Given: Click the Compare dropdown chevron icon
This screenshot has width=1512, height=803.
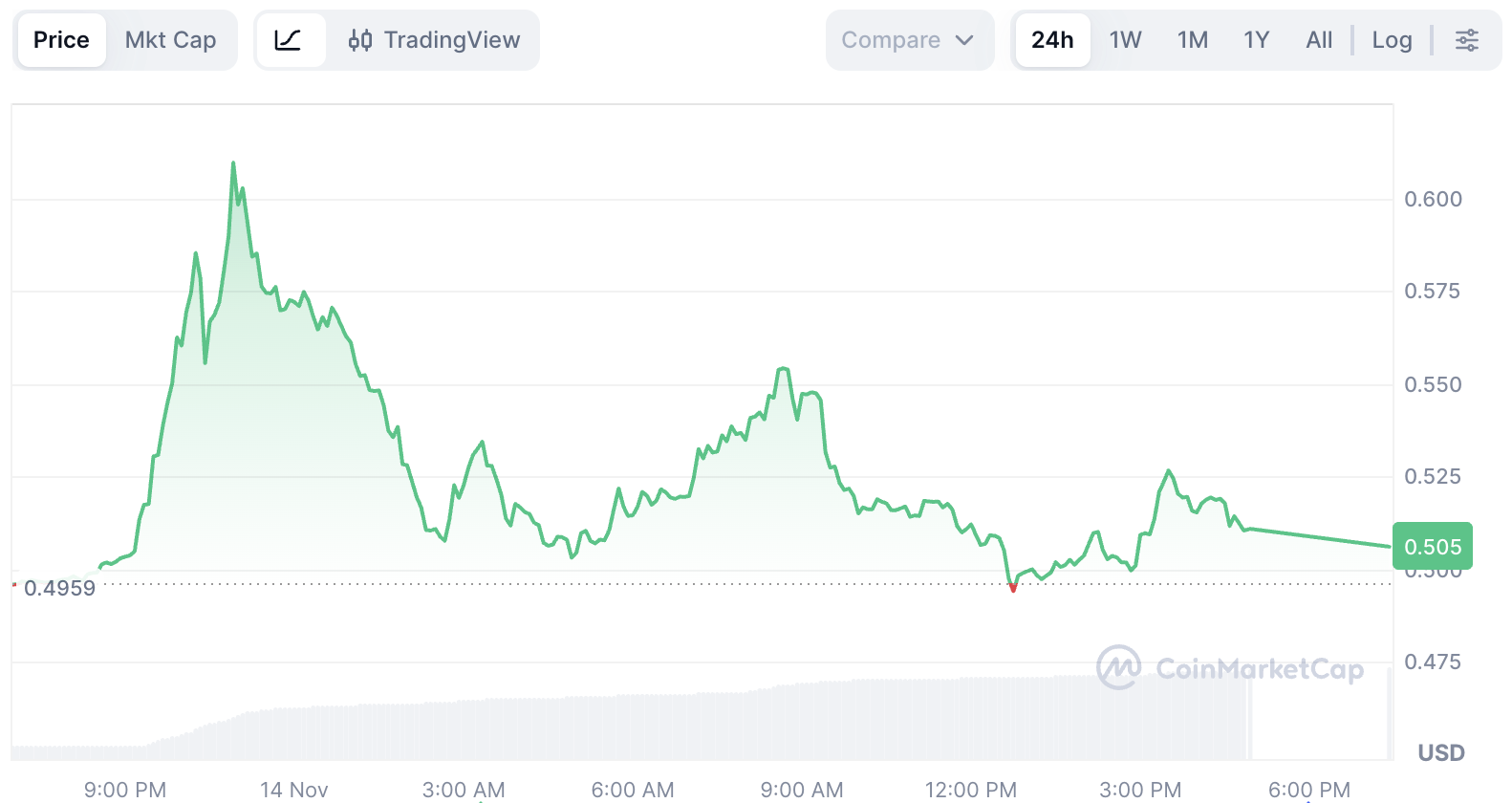Looking at the screenshot, I should [963, 40].
